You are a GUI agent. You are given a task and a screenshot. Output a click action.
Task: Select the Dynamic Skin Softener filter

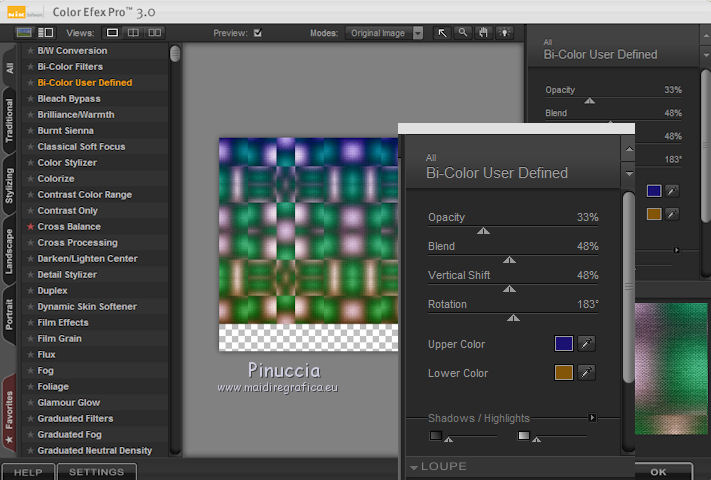pyautogui.click(x=87, y=306)
